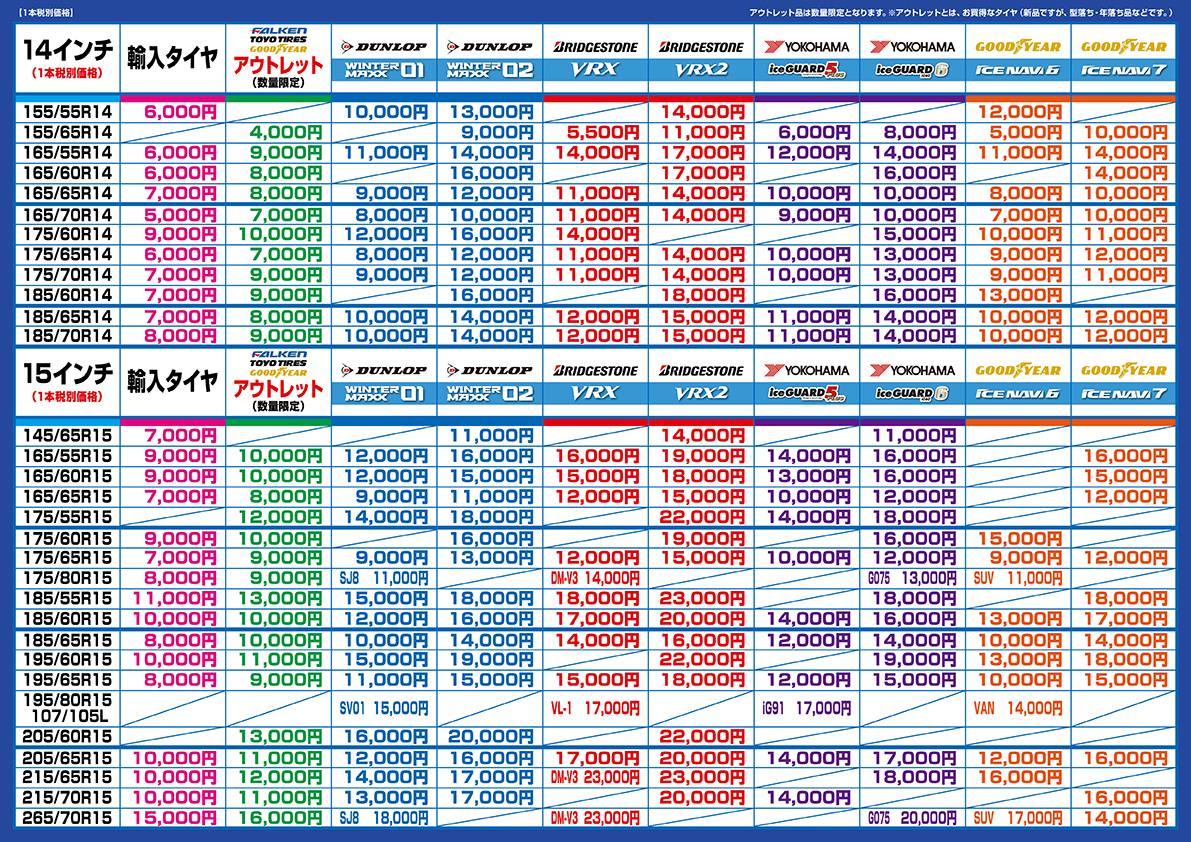This screenshot has width=1191, height=842.
Task: Click the Falken Toyo Goodyear アウトレット logo in 15インチ header
Action: click(x=279, y=381)
